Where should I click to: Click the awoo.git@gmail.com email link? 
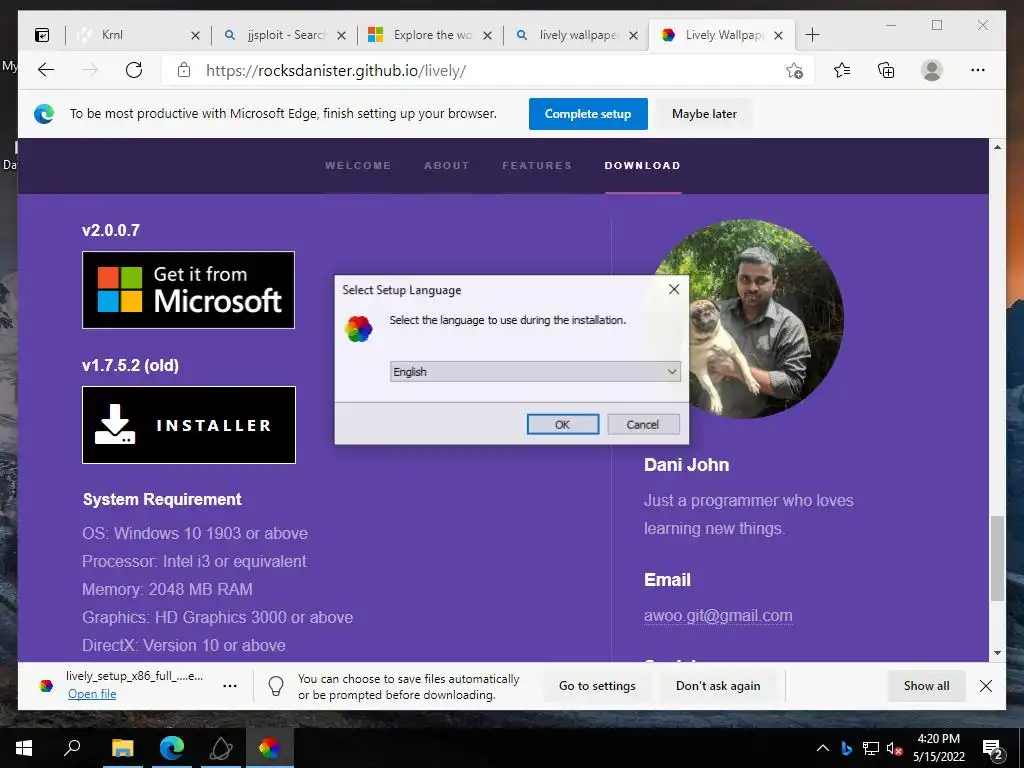718,615
